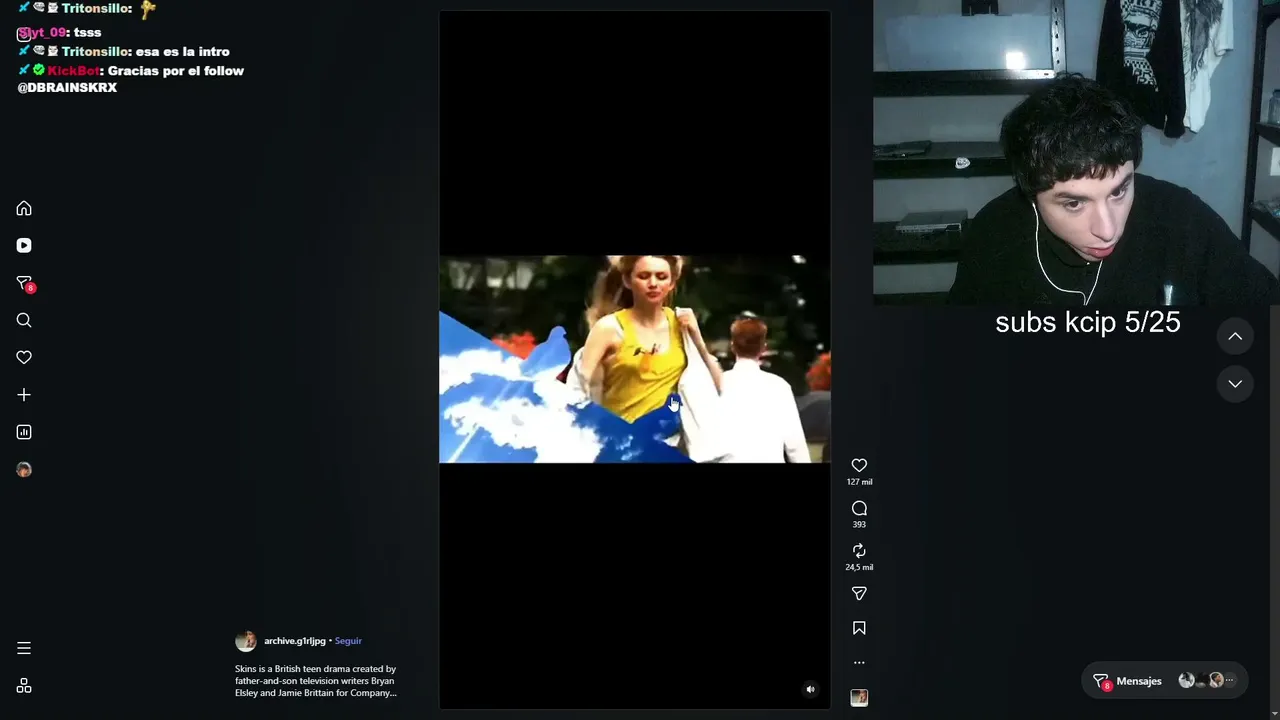Go to Instagram Home in sidebar

(x=24, y=208)
